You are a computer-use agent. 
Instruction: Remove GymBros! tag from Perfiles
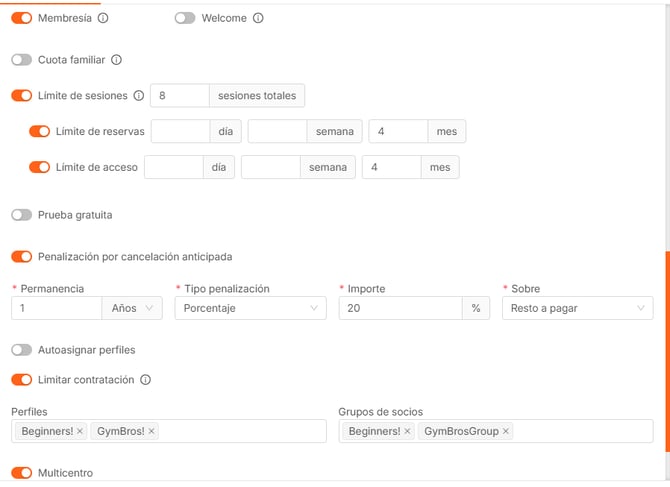(152, 431)
